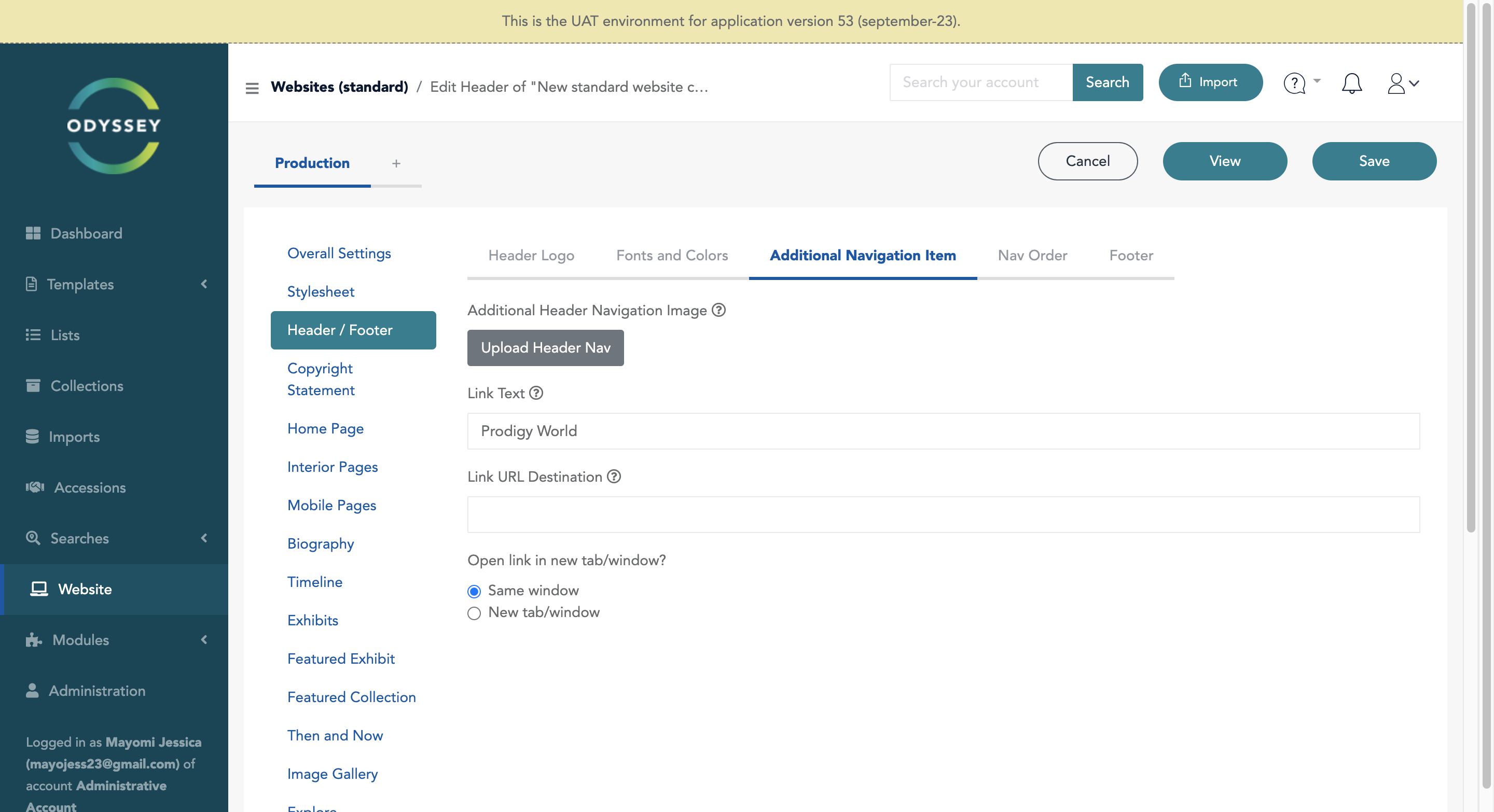Click the hamburger menu icon
This screenshot has width=1494, height=812.
click(252, 88)
